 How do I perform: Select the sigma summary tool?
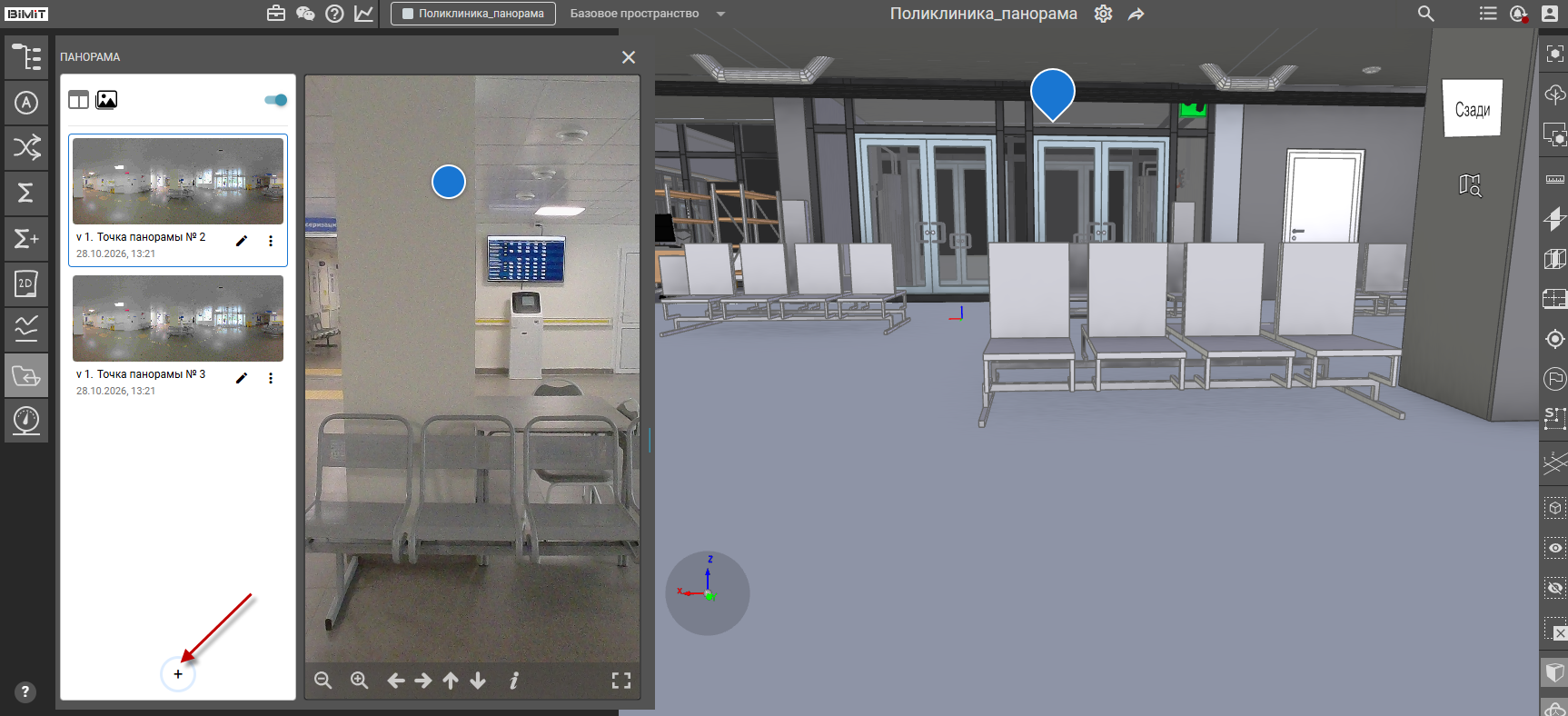tap(26, 193)
